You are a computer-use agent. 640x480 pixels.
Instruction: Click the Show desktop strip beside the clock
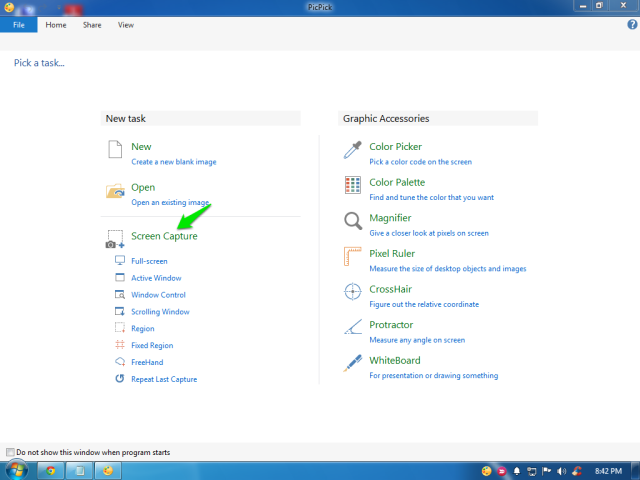click(636, 471)
